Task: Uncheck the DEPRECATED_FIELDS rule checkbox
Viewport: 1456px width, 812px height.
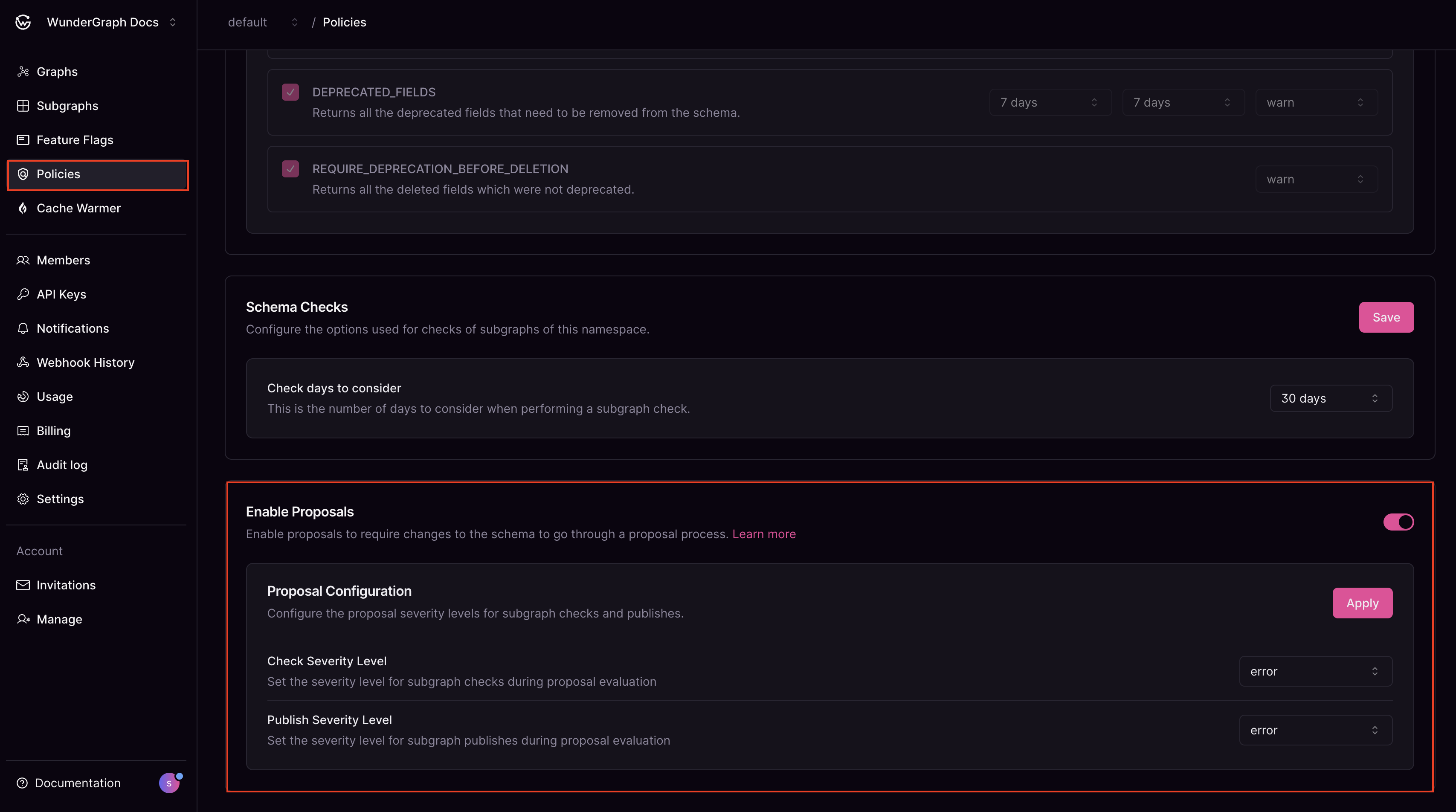Action: (290, 92)
